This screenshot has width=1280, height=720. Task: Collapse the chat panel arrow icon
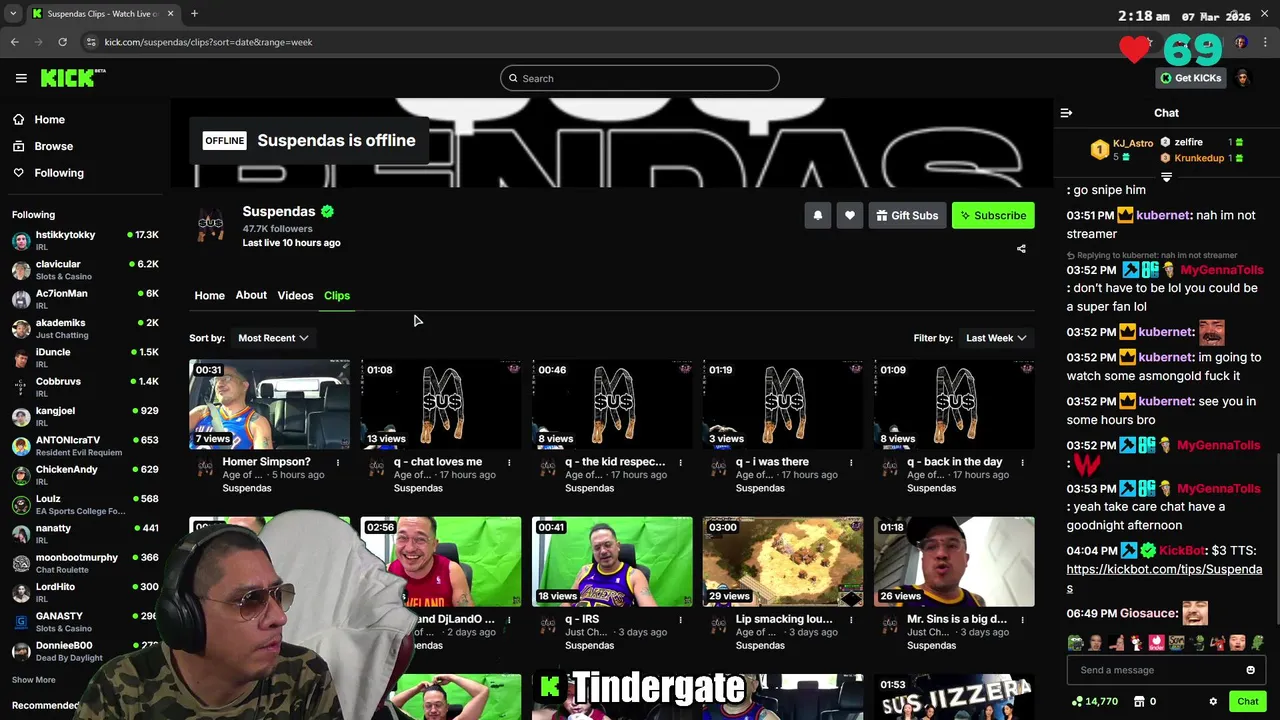(1066, 113)
